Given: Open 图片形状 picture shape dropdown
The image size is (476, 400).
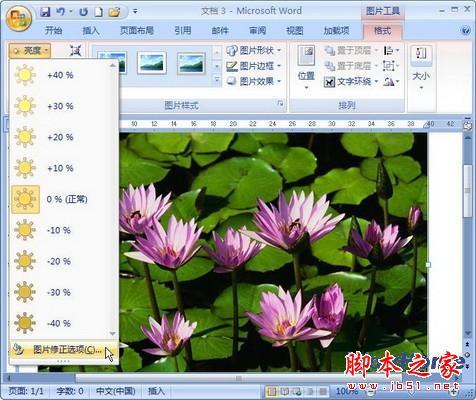Looking at the screenshot, I should click(x=254, y=50).
